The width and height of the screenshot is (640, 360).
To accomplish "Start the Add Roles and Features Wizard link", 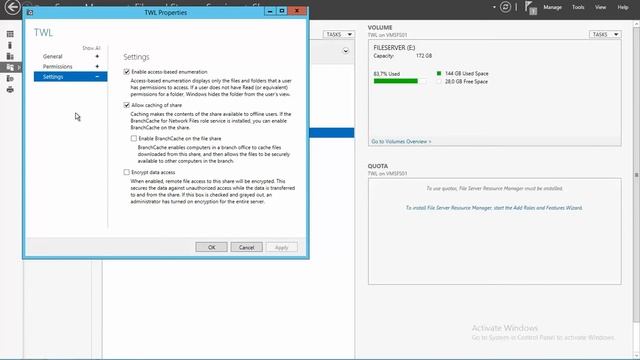I will [494, 208].
